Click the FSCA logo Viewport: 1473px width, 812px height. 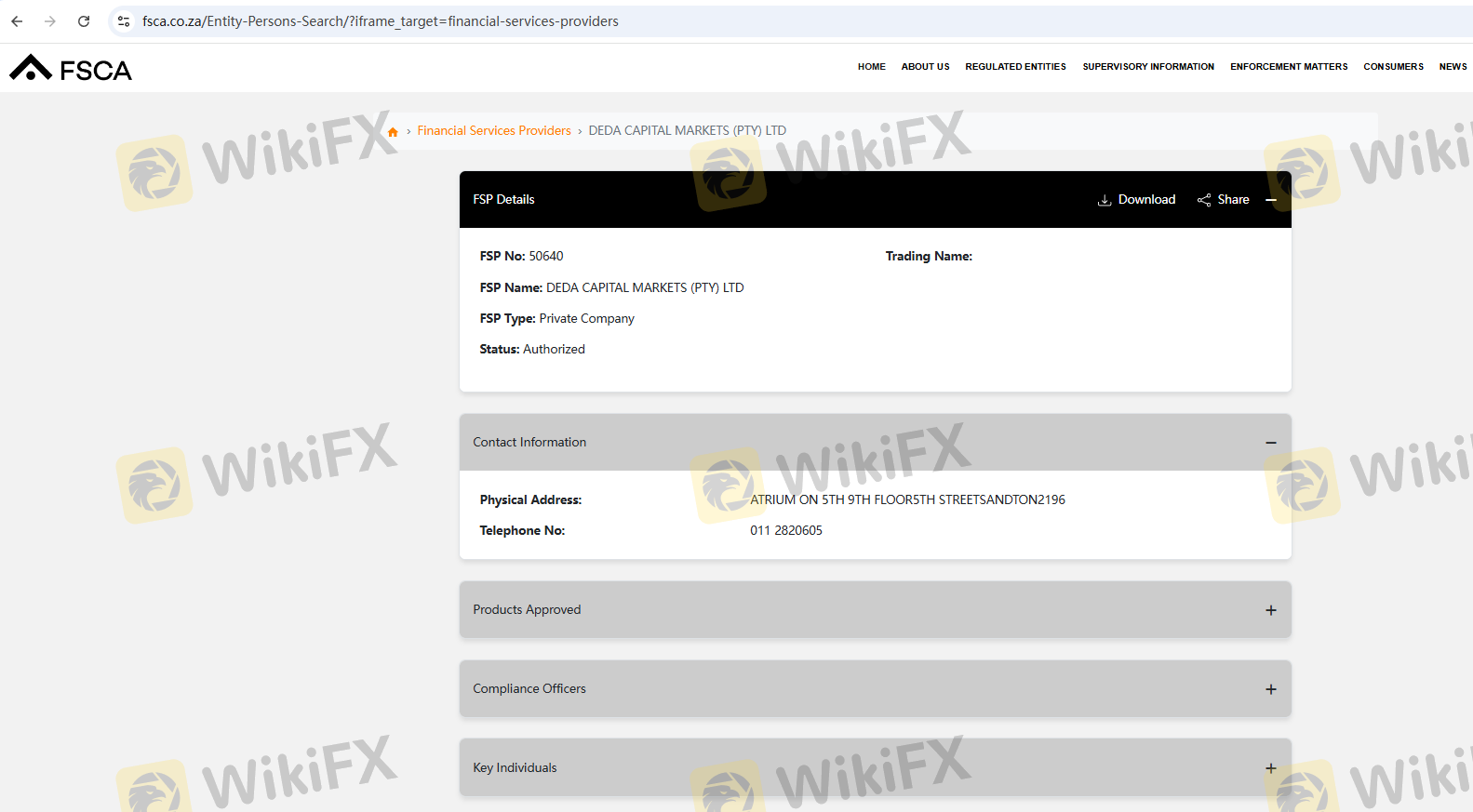point(71,69)
